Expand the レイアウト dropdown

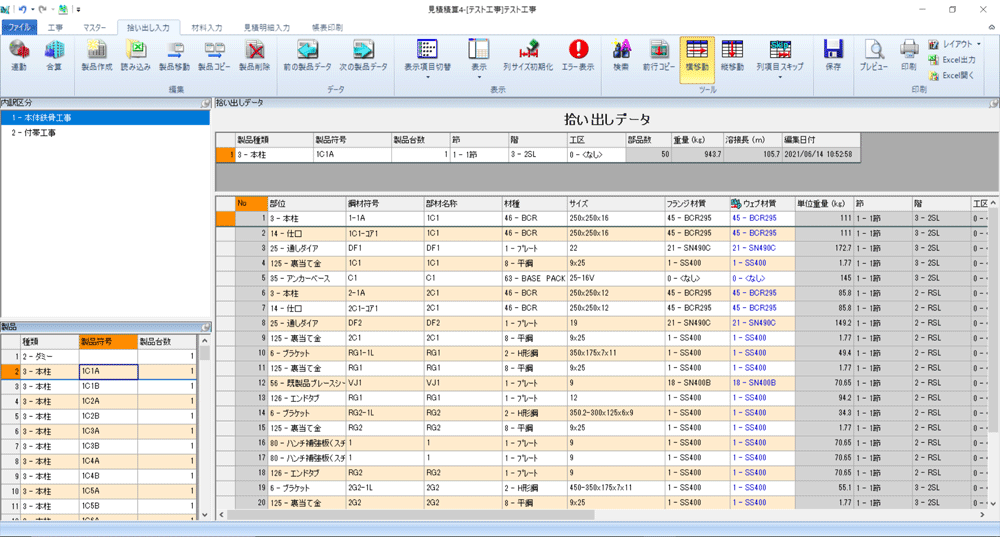coord(961,45)
